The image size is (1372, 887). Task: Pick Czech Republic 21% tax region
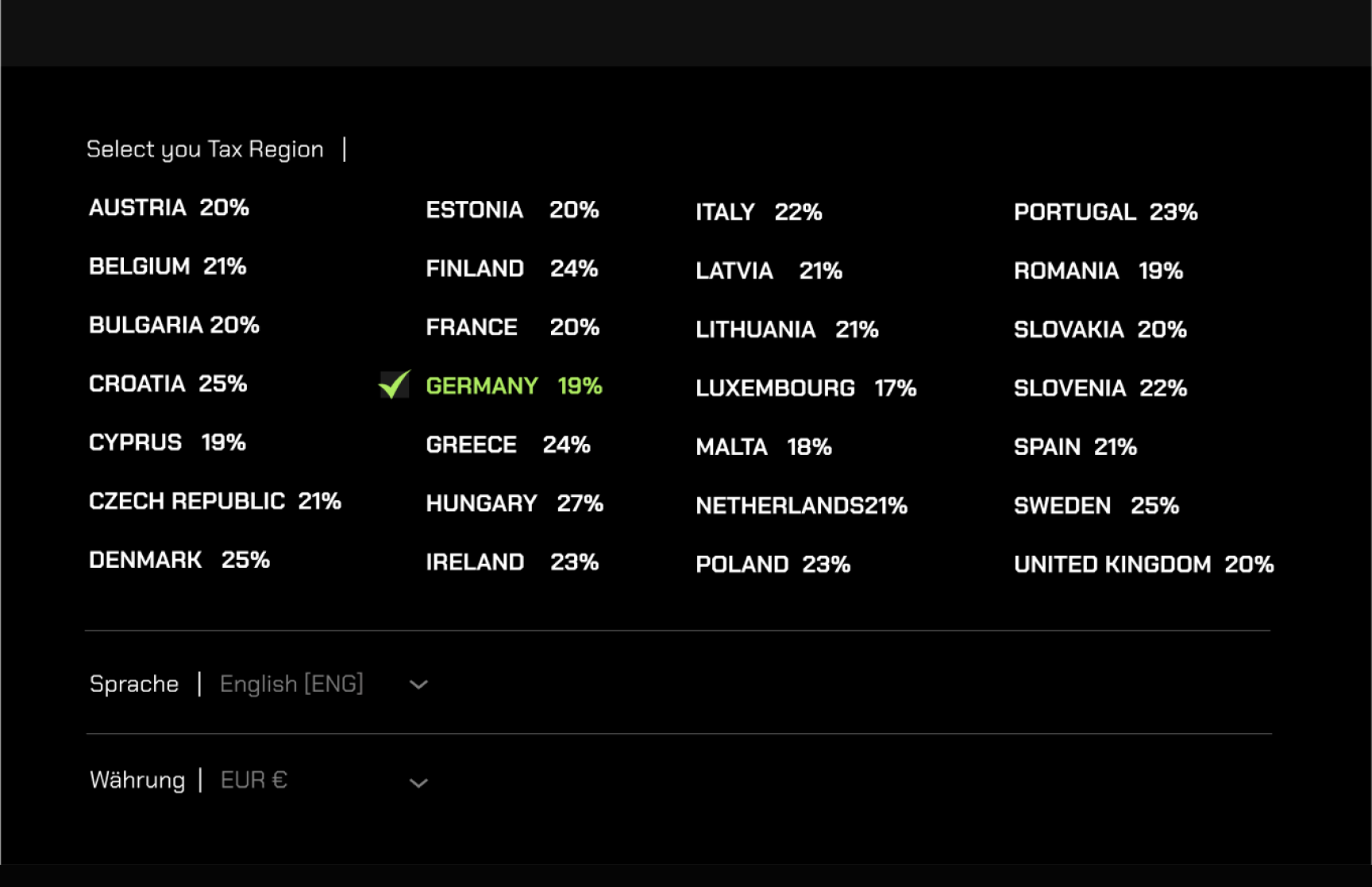click(214, 502)
